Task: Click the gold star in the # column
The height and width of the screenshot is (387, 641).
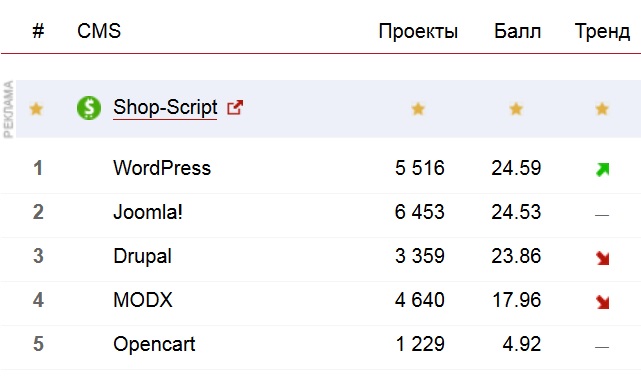Action: tap(36, 109)
